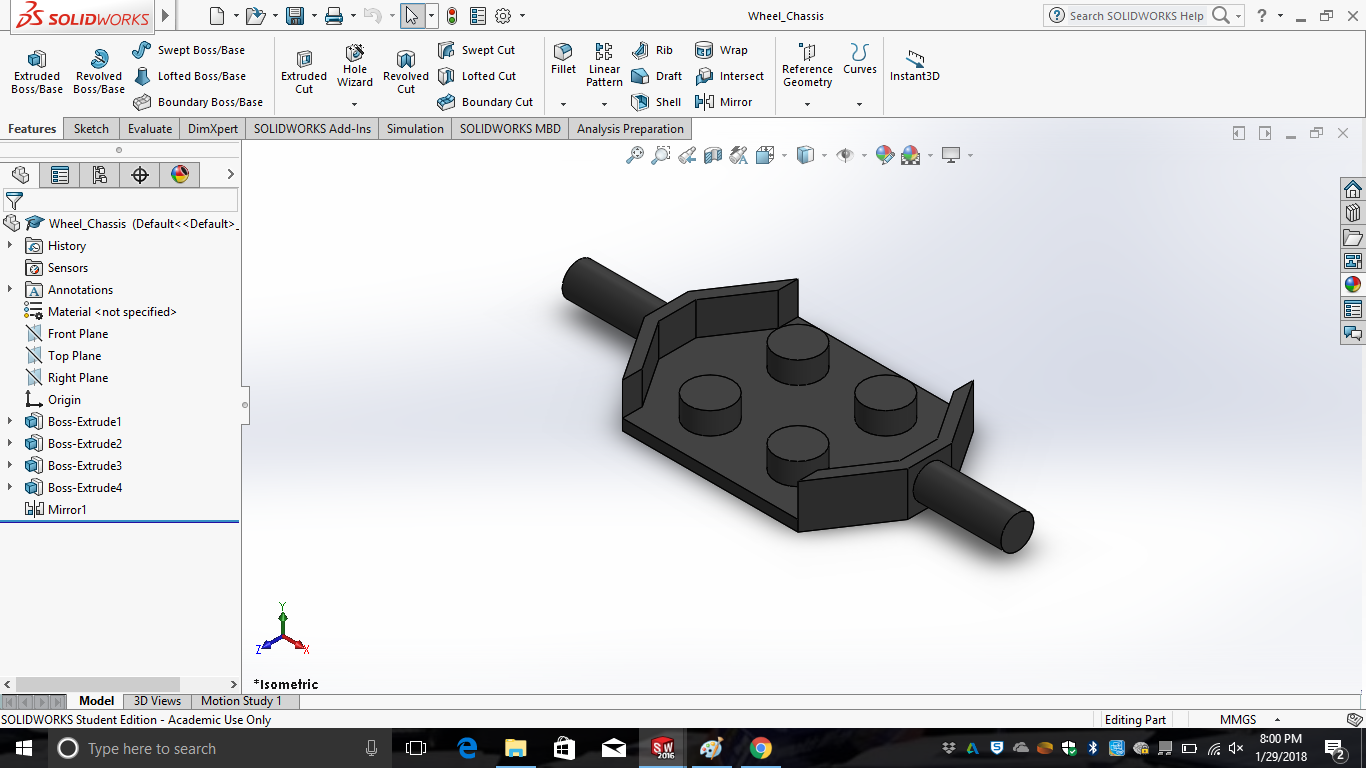Expand the History tree node
Screen dimensions: 1366x768
tap(10, 246)
